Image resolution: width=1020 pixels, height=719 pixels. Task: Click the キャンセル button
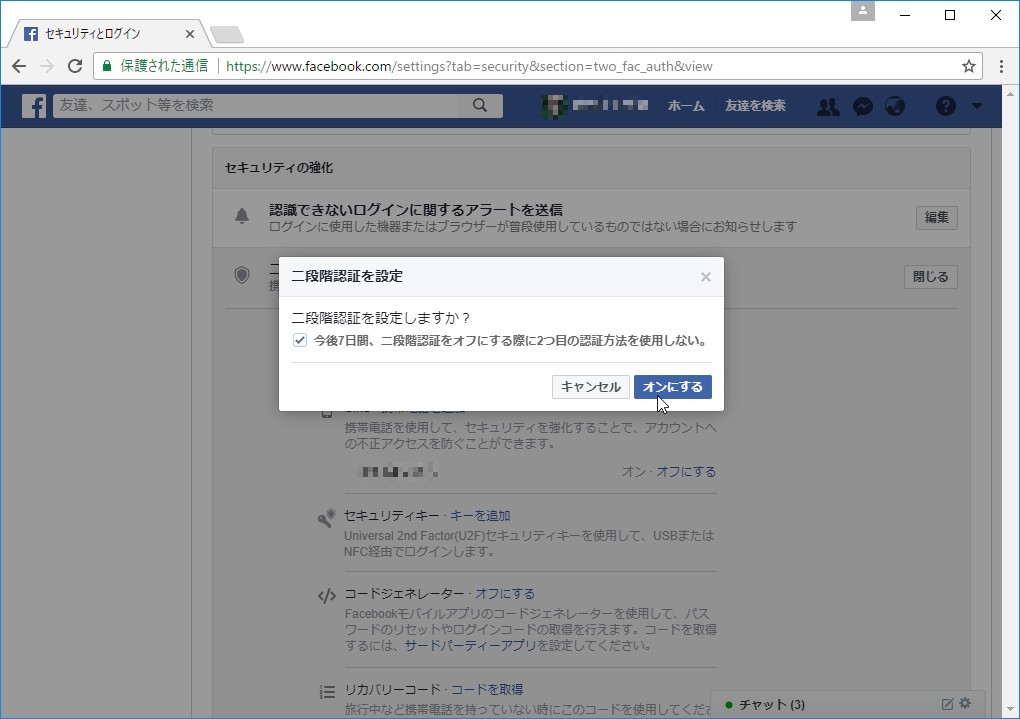pyautogui.click(x=590, y=387)
